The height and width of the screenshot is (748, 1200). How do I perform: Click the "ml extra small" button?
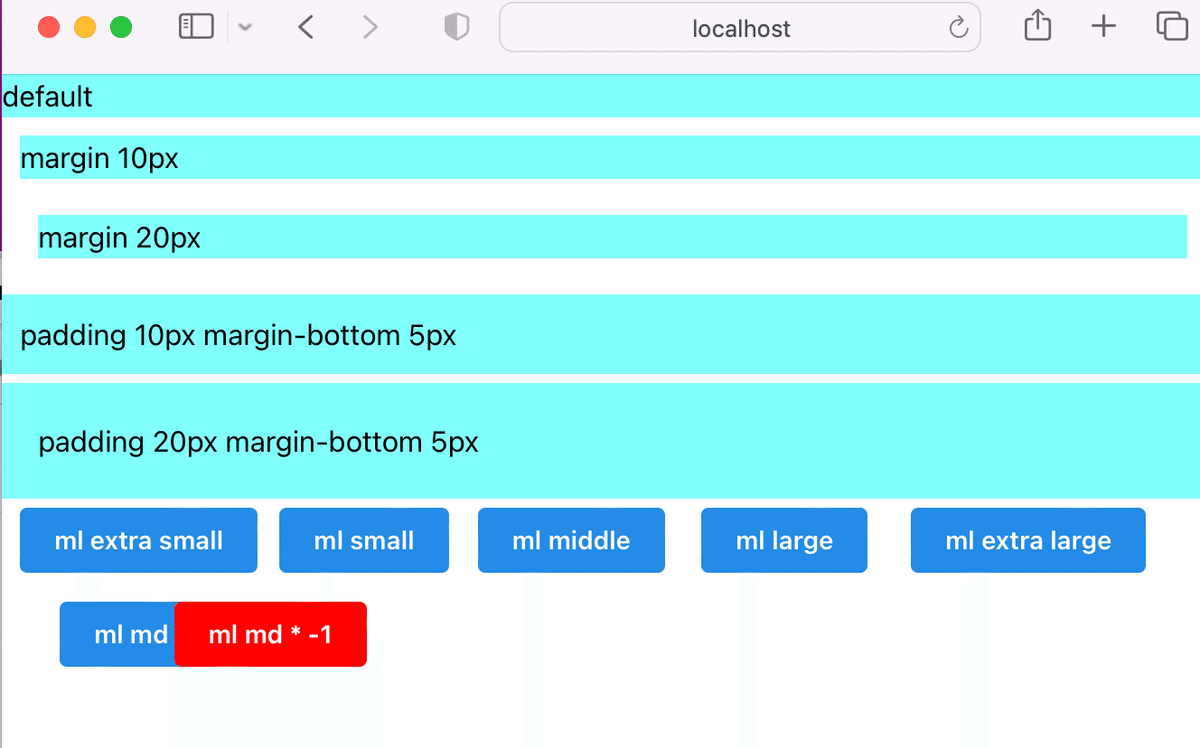point(139,540)
